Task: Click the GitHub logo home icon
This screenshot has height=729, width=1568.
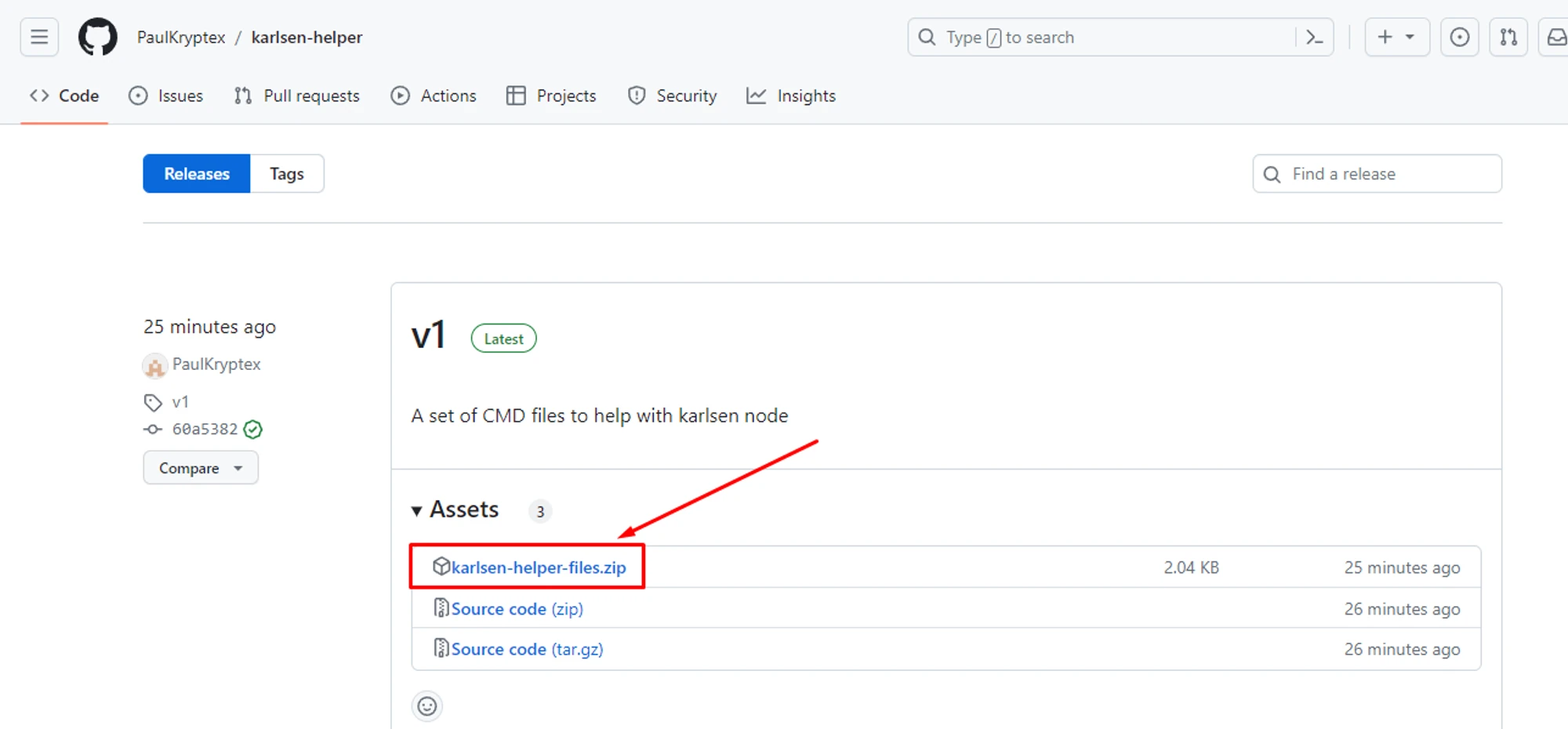Action: 97,37
